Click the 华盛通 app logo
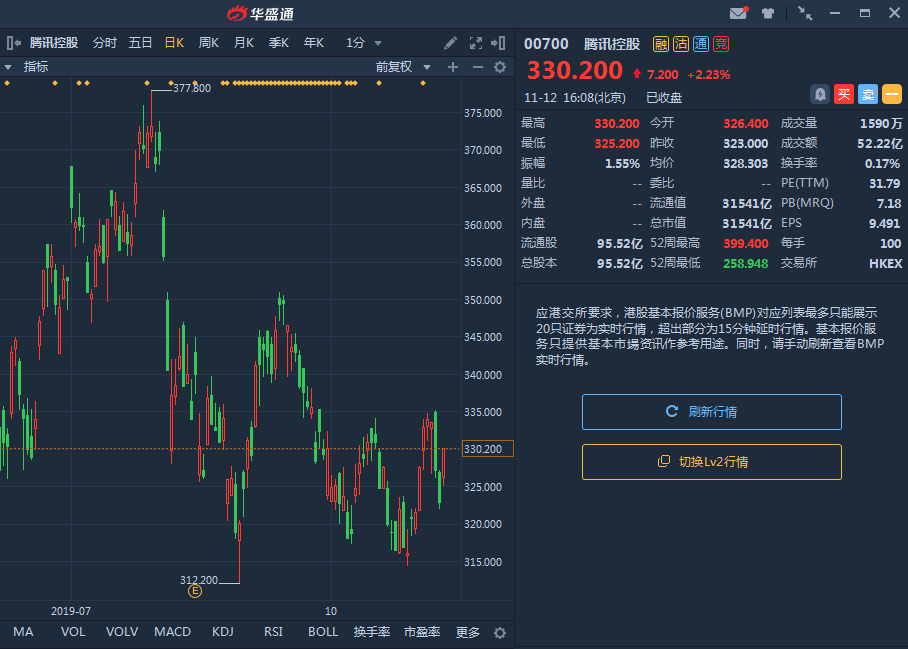The width and height of the screenshot is (908, 649). click(x=260, y=13)
